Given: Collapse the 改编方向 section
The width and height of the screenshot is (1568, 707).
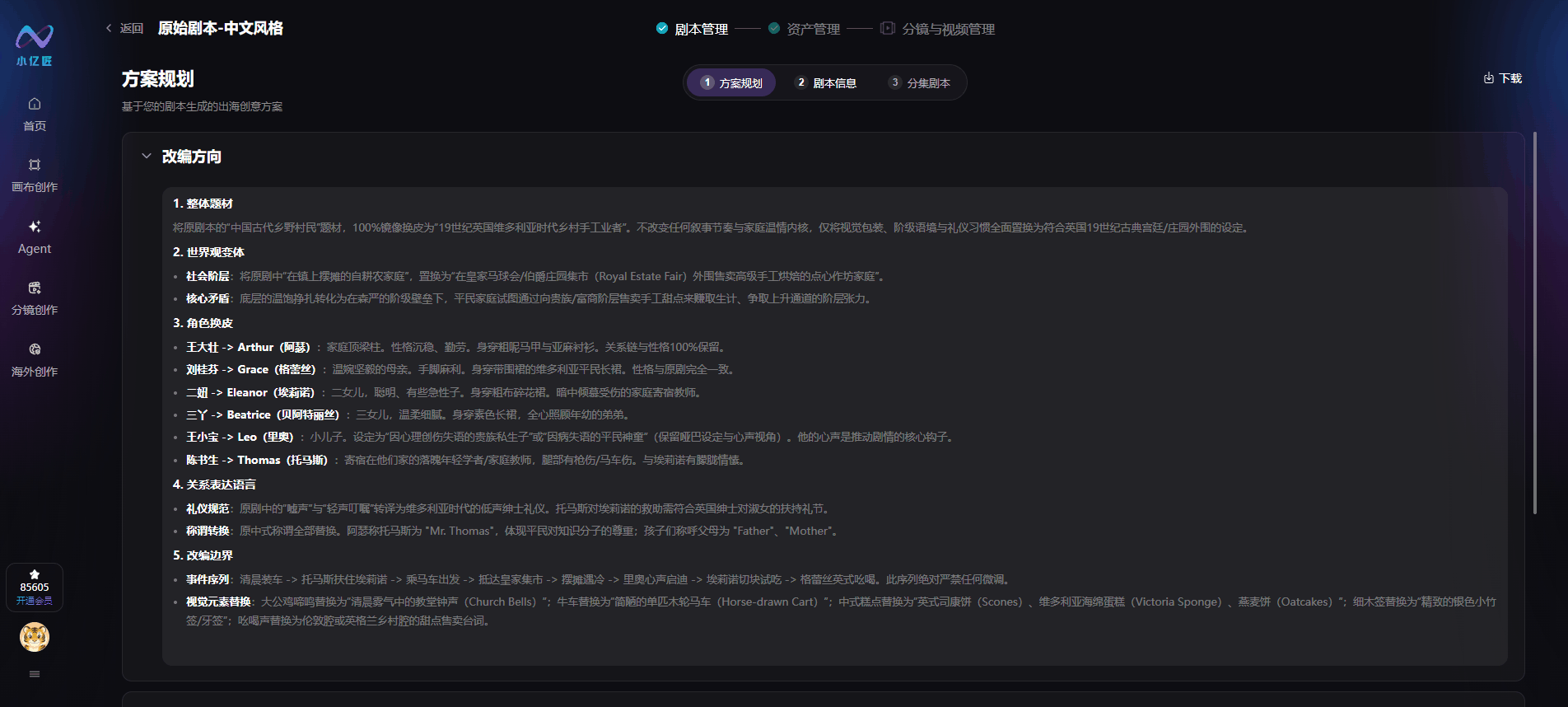Looking at the screenshot, I should (x=147, y=156).
